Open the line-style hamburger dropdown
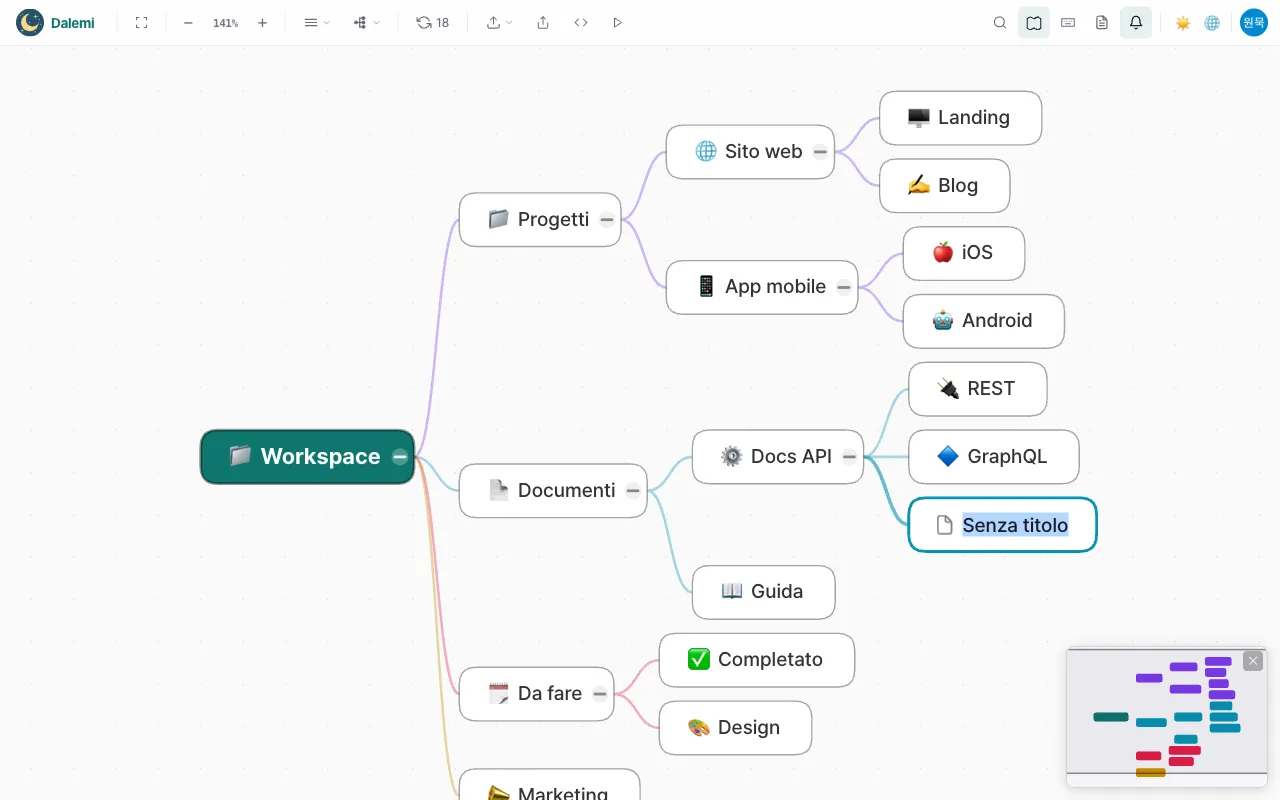 pyautogui.click(x=316, y=22)
